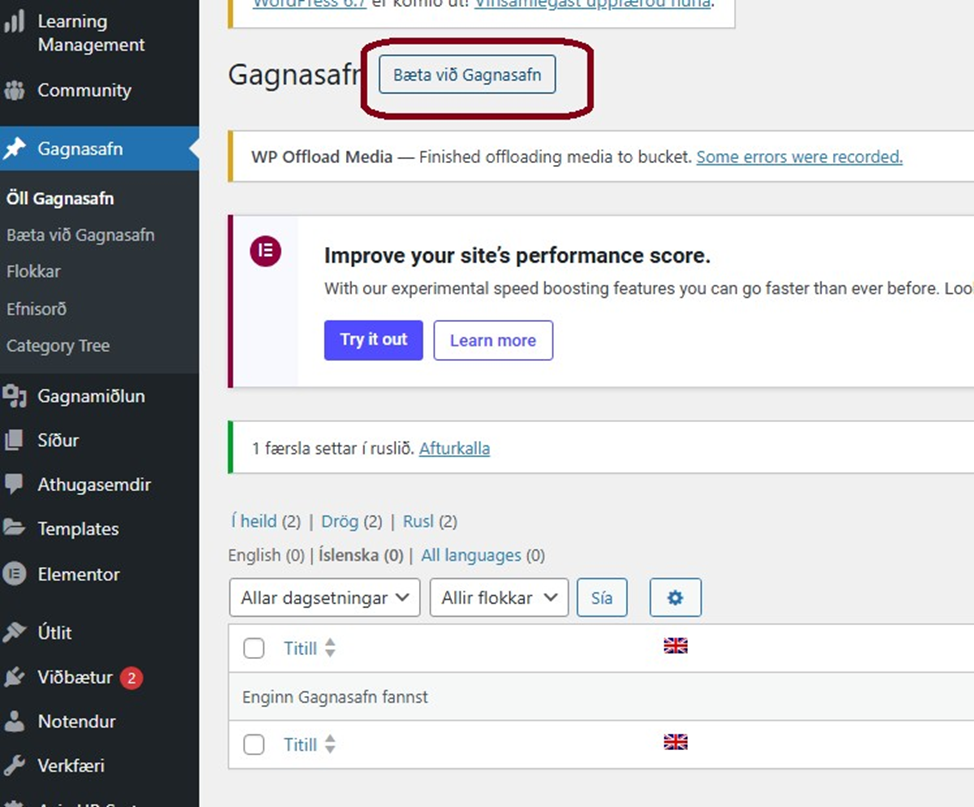Image resolution: width=974 pixels, height=807 pixels.
Task: Open the Allir flokkar category dropdown
Action: click(499, 598)
